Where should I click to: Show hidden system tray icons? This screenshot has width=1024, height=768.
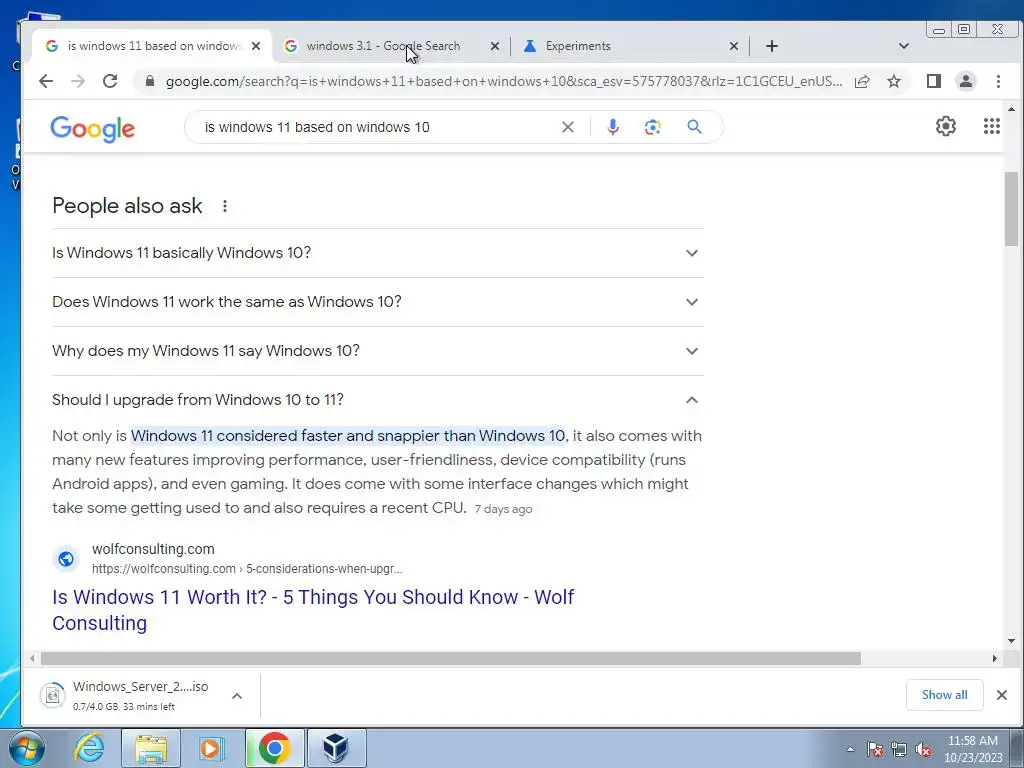pyautogui.click(x=850, y=750)
